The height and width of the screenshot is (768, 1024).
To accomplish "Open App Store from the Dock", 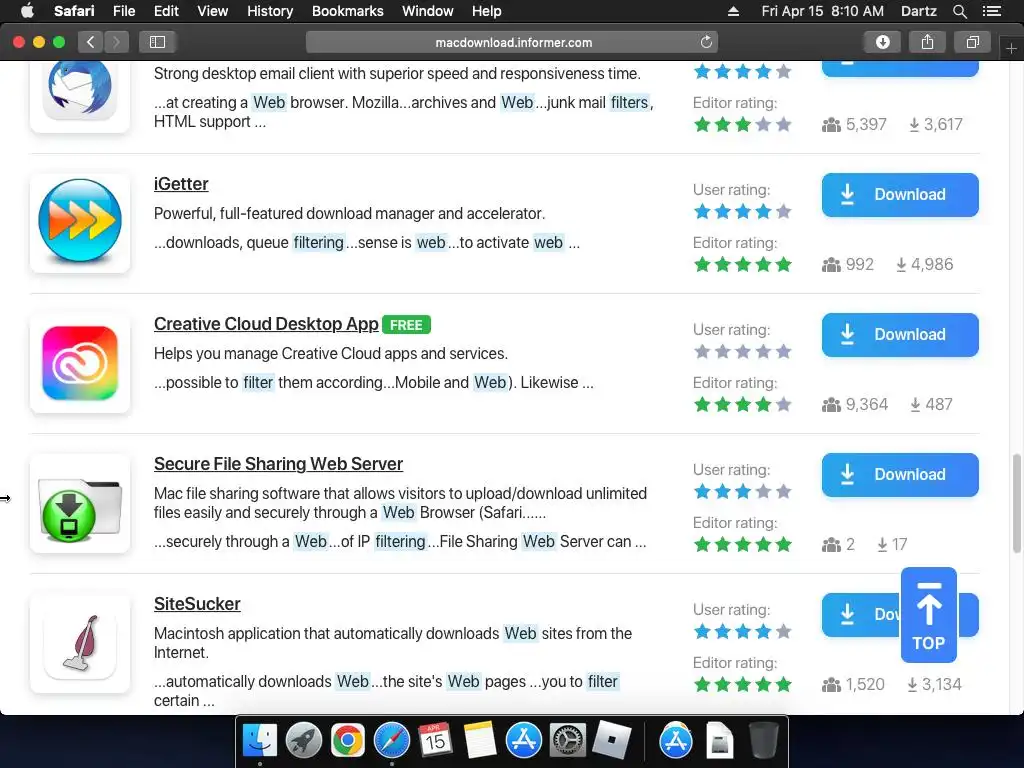I will point(524,741).
